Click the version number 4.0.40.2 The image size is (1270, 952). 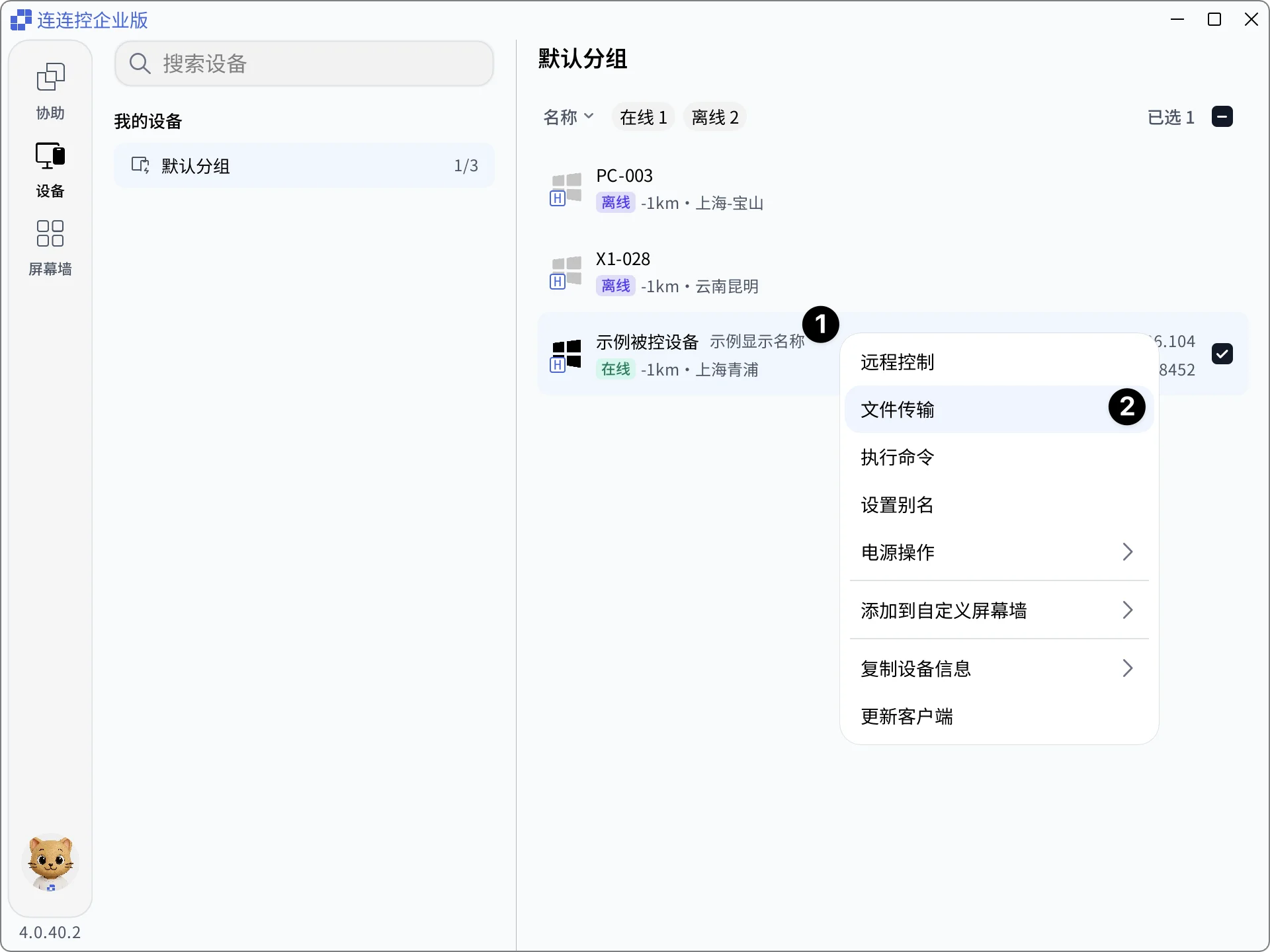click(50, 932)
